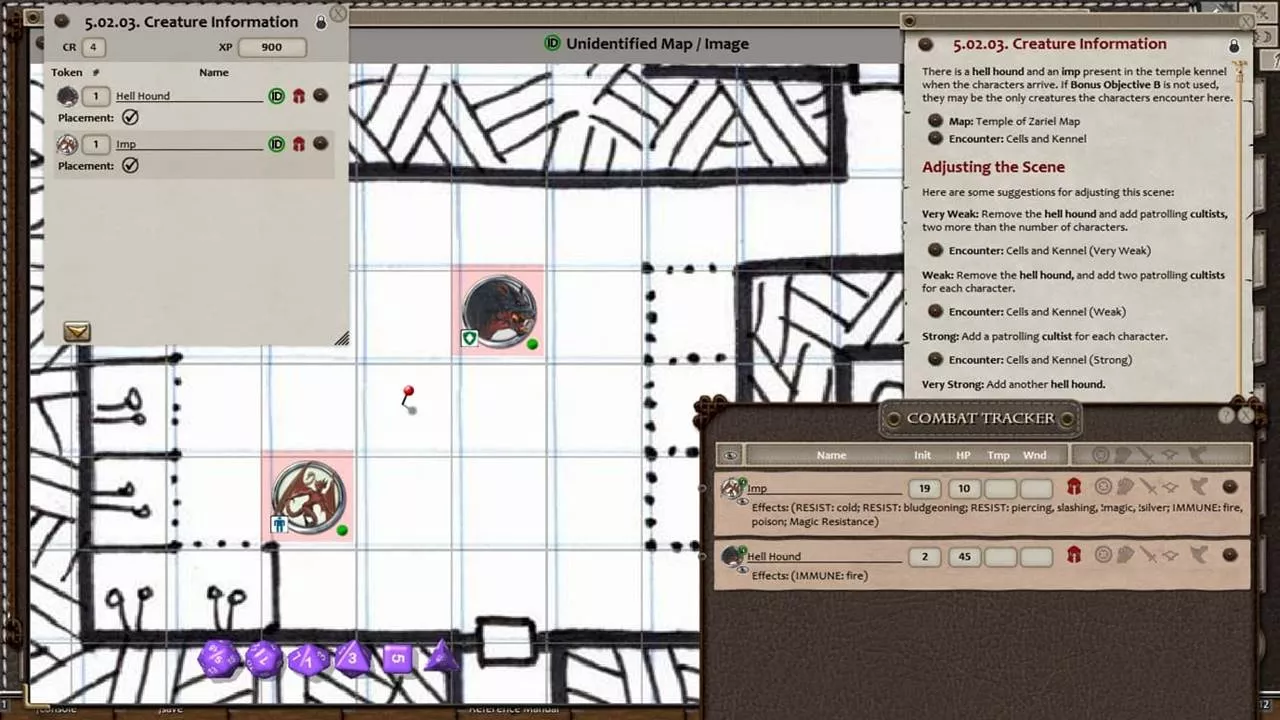
Task: Pick up the purple d10 die
Action: (x=308, y=659)
